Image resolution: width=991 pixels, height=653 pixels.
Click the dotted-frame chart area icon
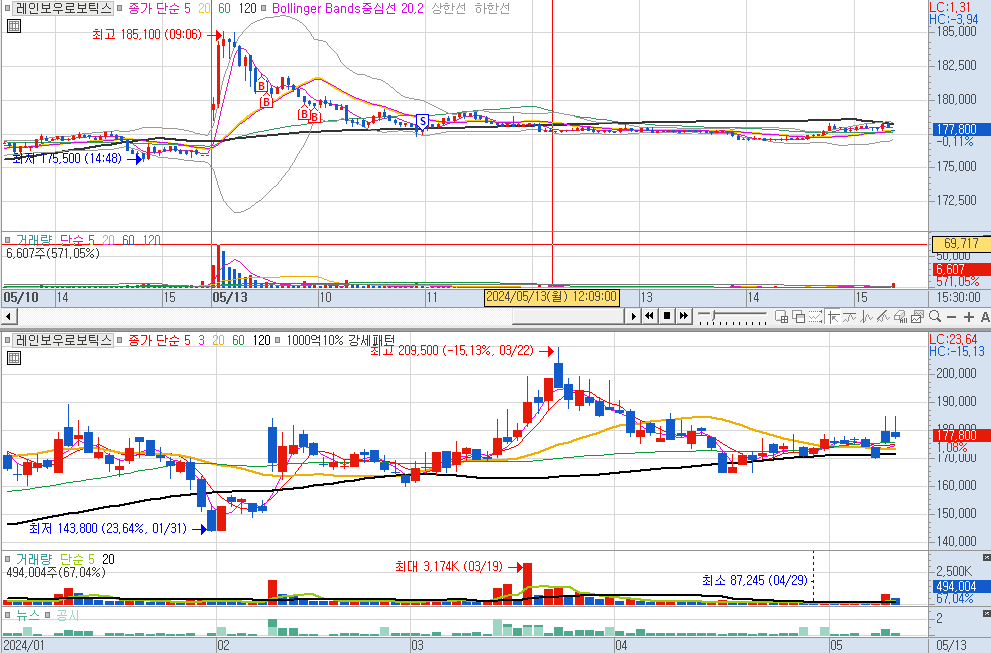pos(815,316)
